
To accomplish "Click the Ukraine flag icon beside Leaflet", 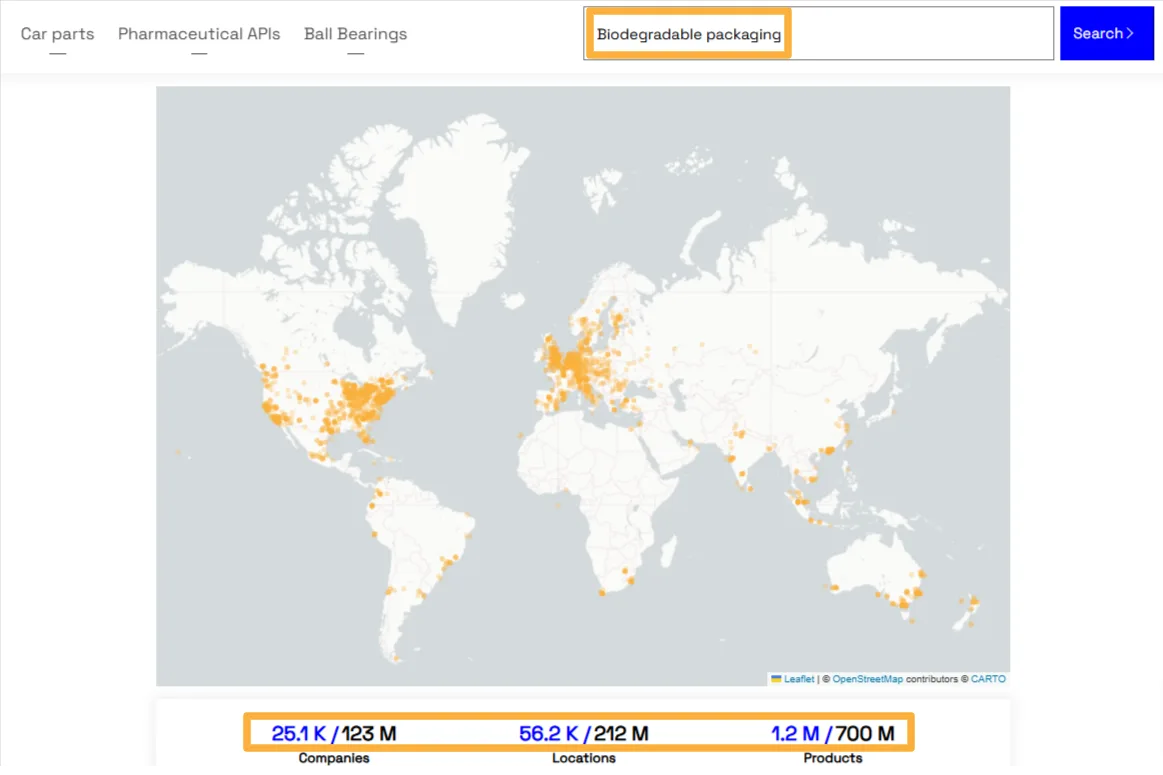I will pyautogui.click(x=776, y=679).
